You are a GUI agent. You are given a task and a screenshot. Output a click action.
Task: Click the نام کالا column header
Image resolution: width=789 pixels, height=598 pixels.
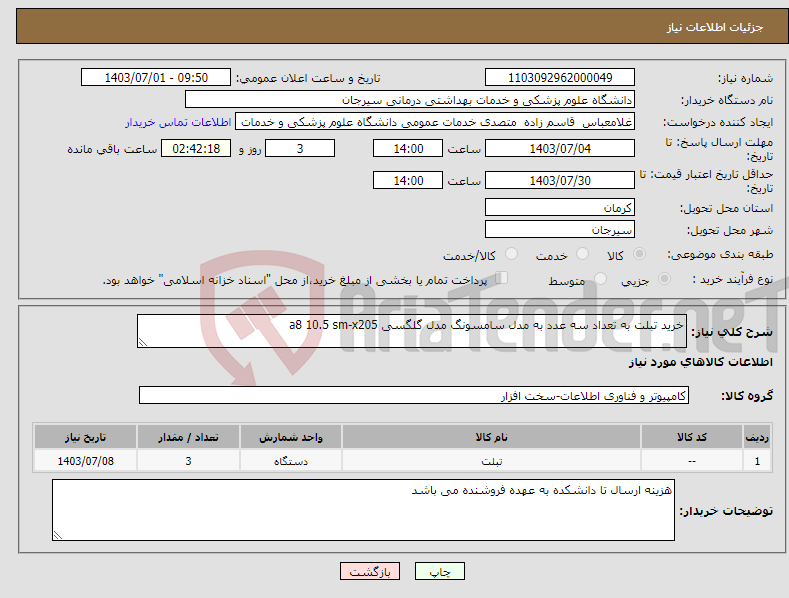tap(491, 437)
